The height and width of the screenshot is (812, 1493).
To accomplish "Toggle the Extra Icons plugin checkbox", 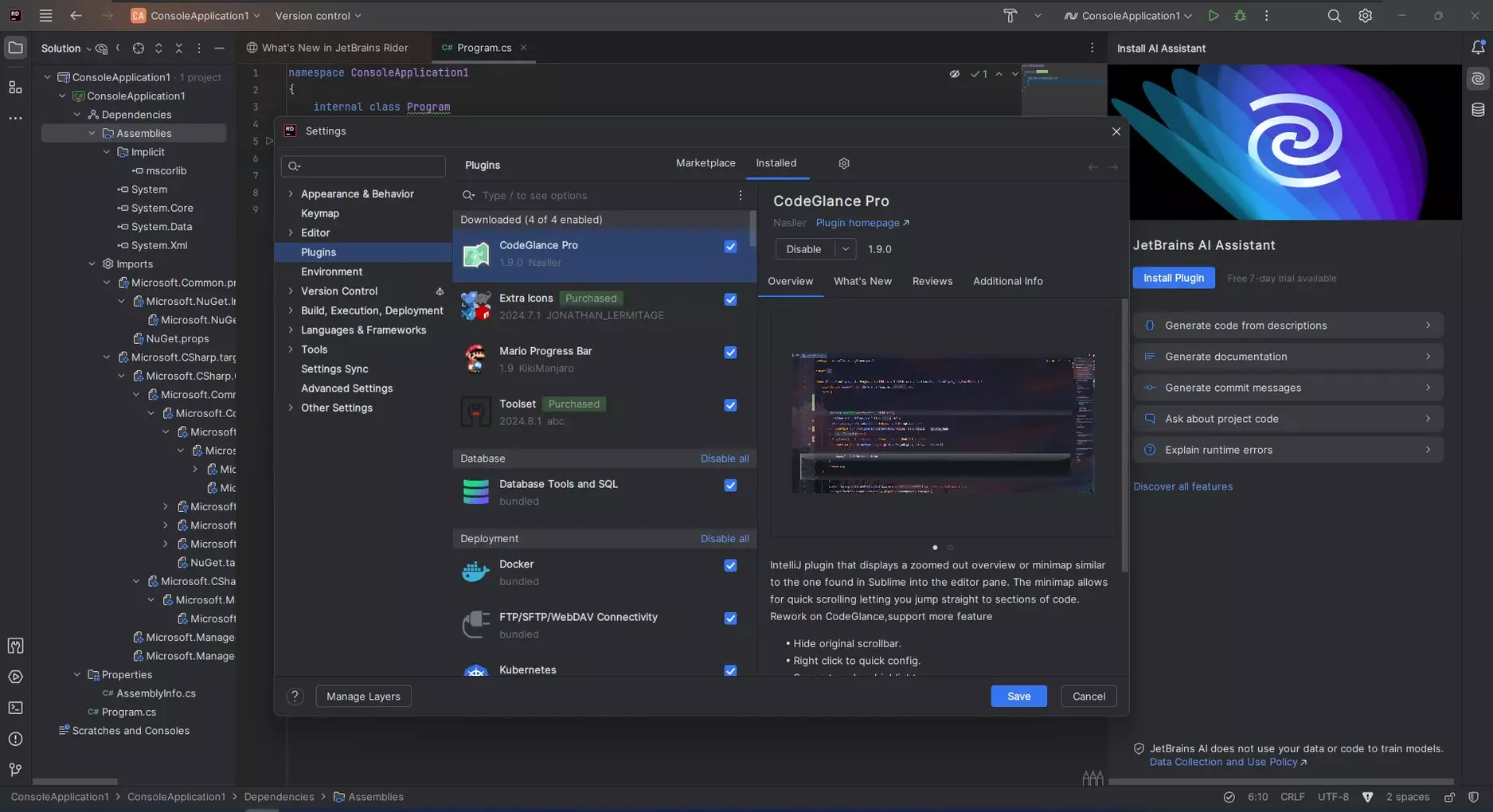I will 730,299.
